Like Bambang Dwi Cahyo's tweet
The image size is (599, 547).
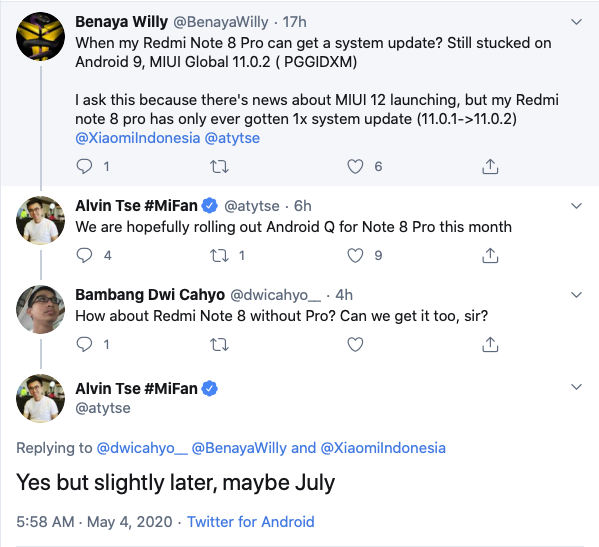(x=355, y=345)
